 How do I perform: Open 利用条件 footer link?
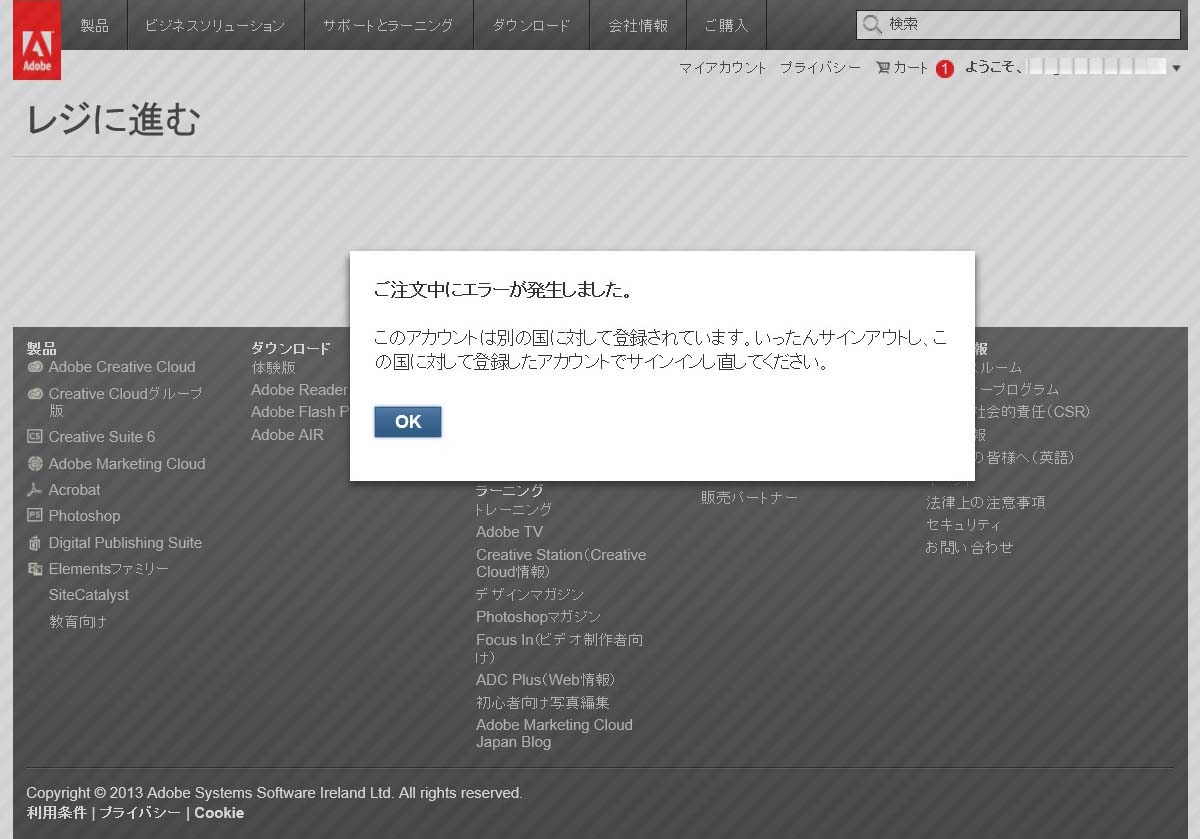pos(56,813)
